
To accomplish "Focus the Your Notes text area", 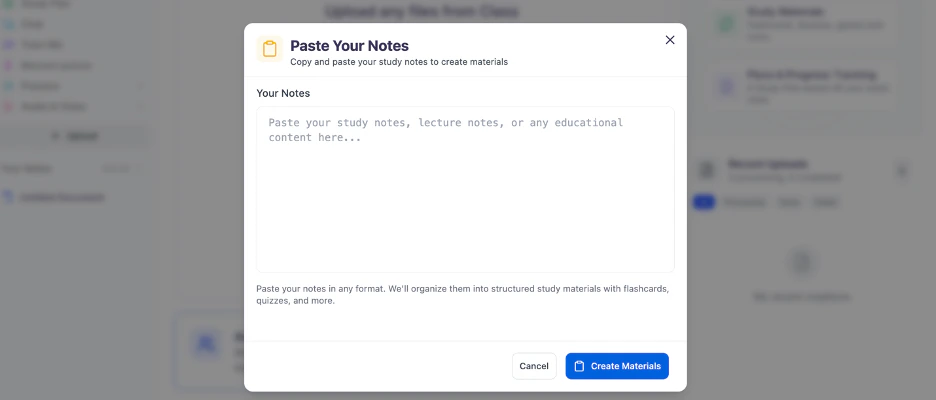I will click(465, 189).
